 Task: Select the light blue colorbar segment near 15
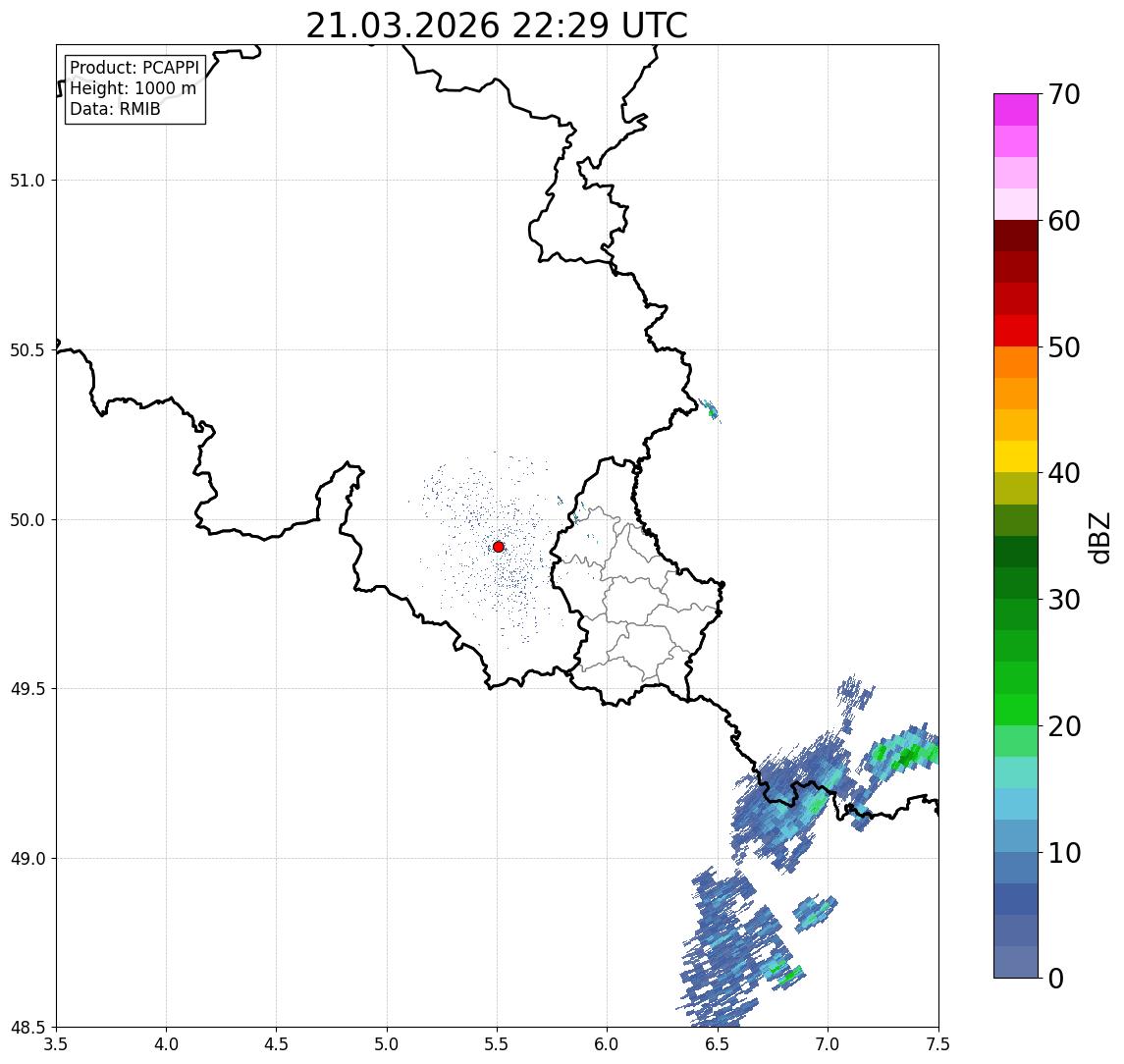(x=1016, y=805)
